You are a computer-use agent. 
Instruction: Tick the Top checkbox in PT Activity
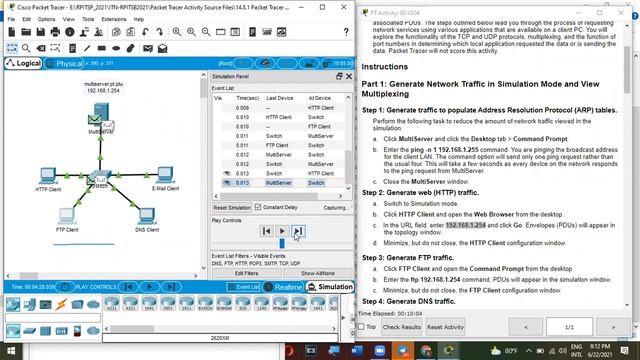pos(361,327)
